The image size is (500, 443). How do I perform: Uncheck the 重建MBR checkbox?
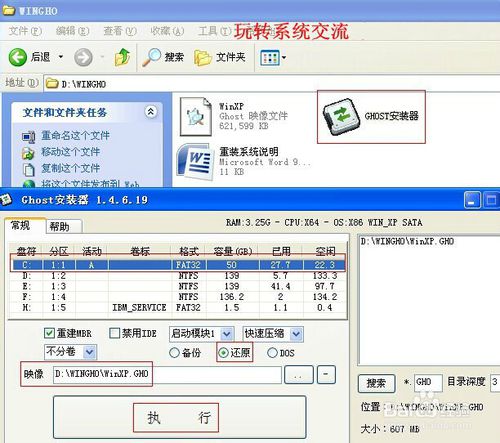pos(49,333)
